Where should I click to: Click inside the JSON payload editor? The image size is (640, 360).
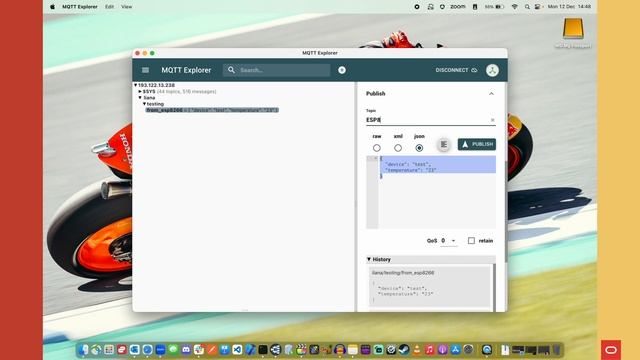point(437,192)
